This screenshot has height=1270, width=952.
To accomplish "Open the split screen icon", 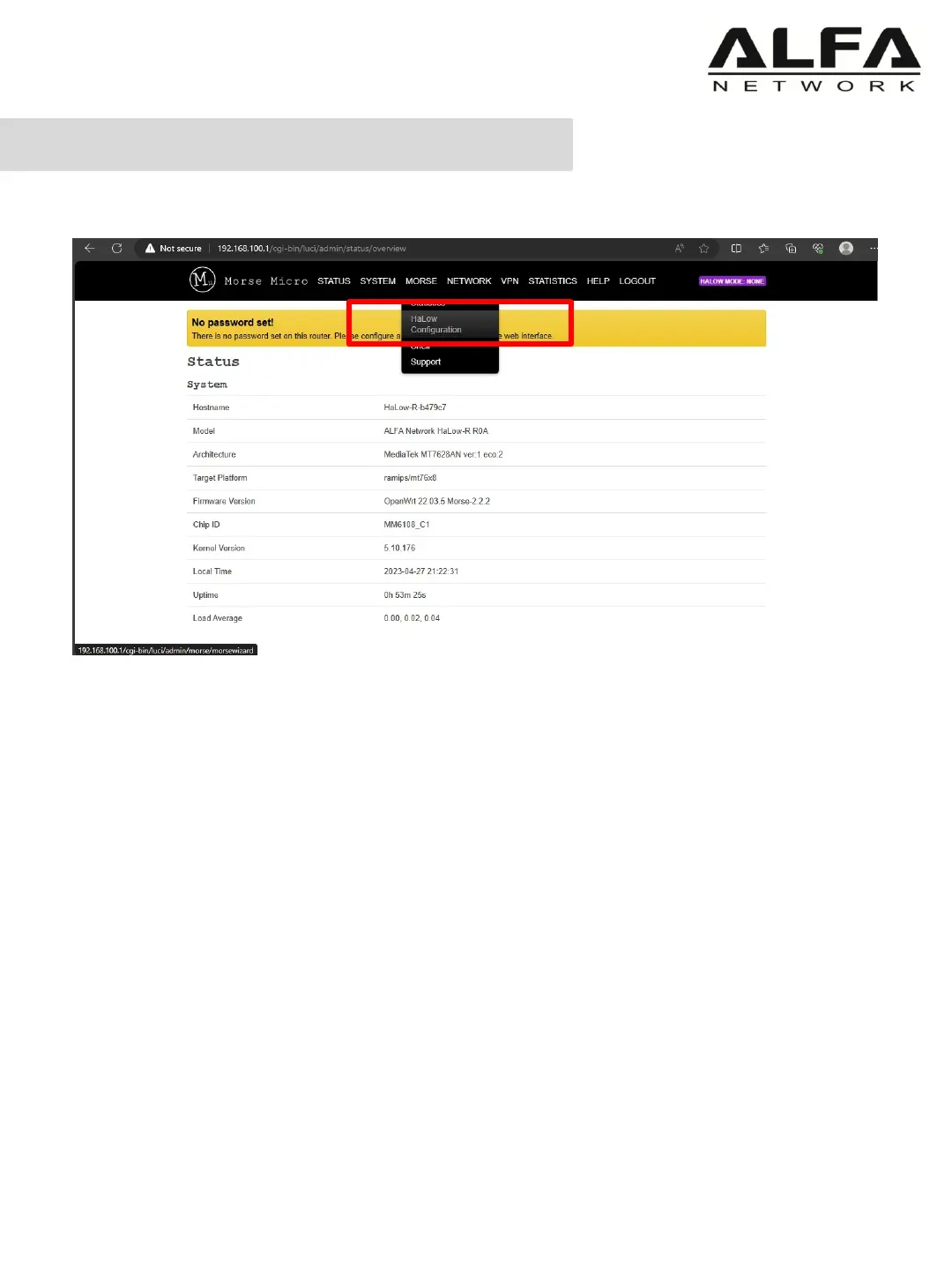I will pyautogui.click(x=737, y=249).
